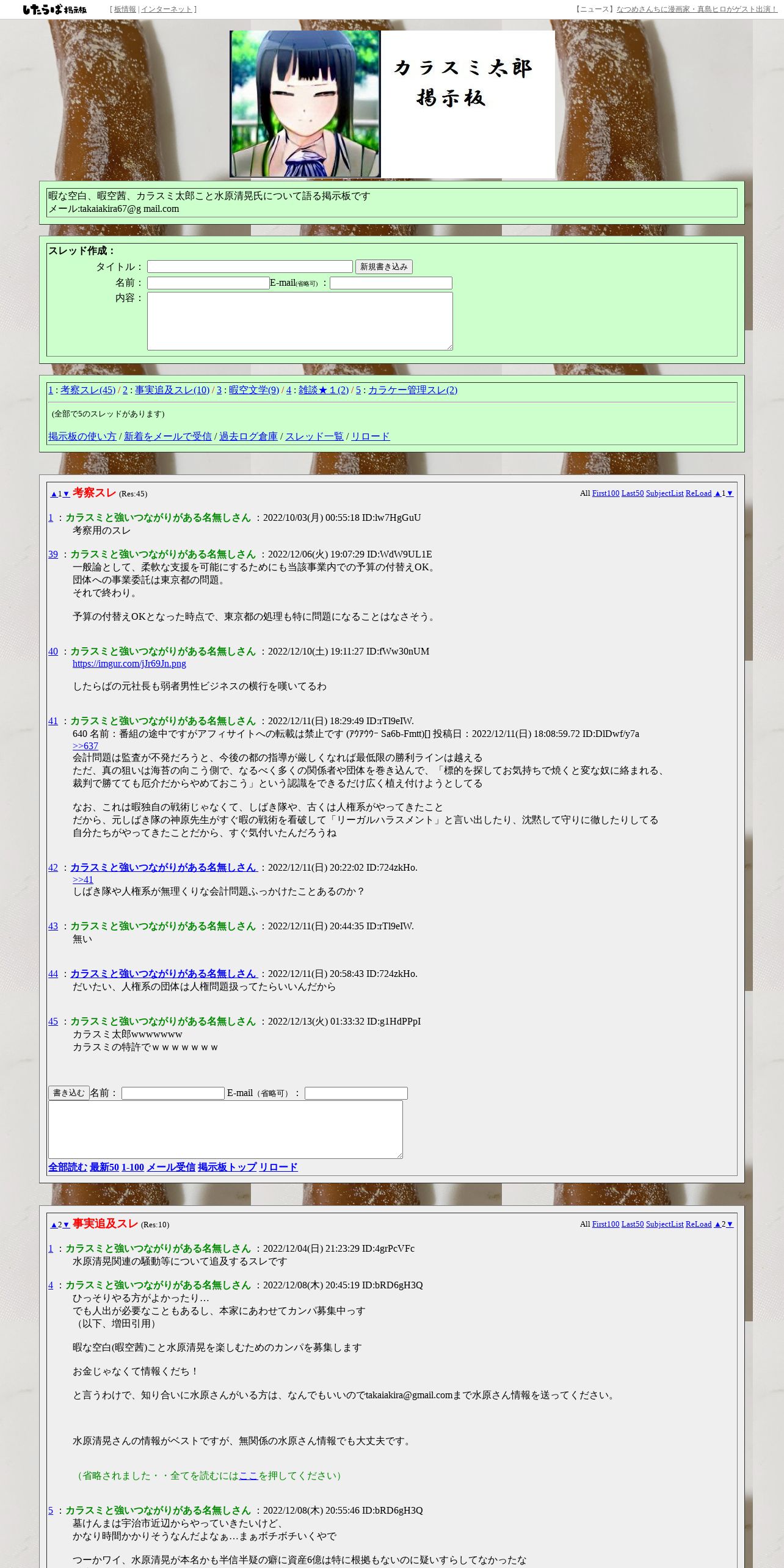Click ▲2▼ arrows at right of 事実追及スレ header

724,1224
